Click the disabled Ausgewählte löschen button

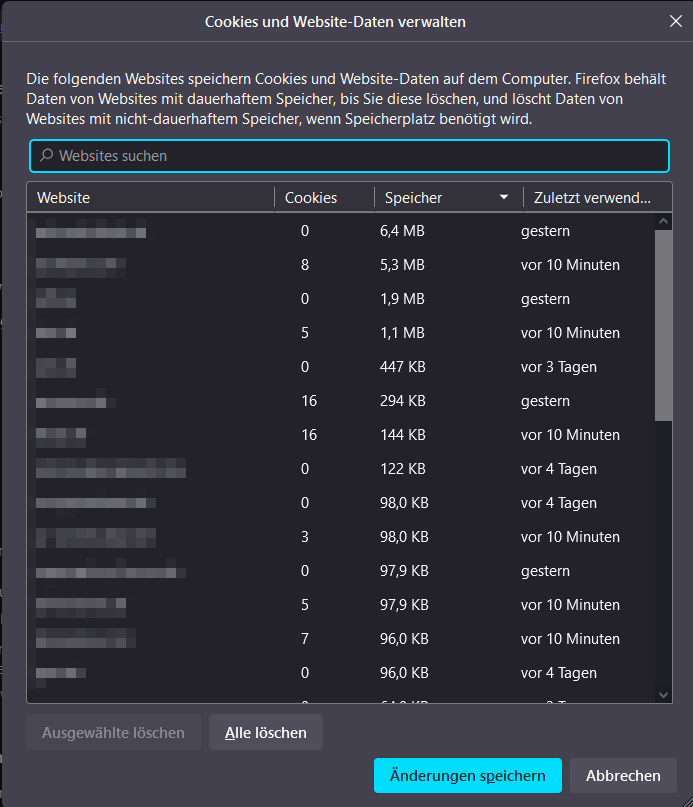pos(113,733)
